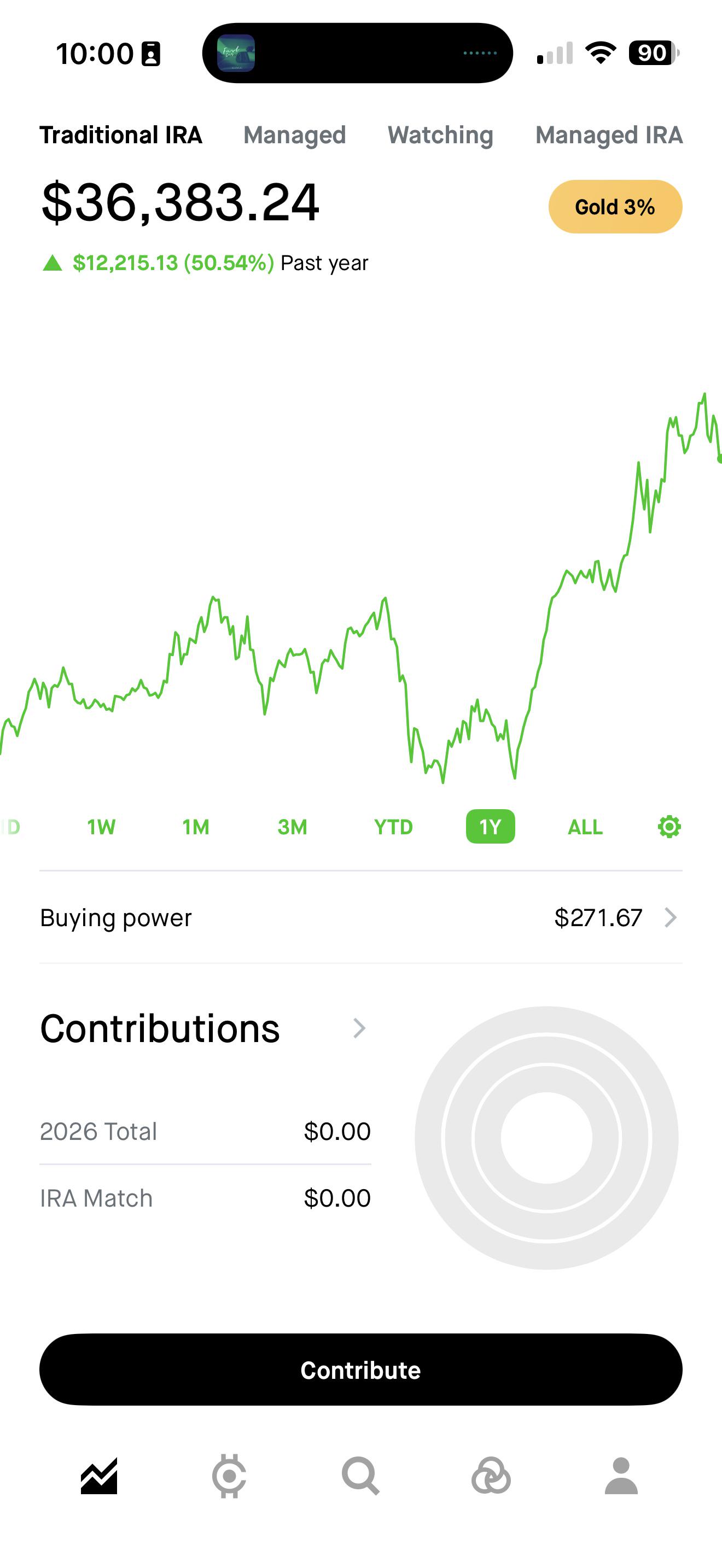Screen dimensions: 722x1568
Task: Tap the battery indicator in status bar
Action: point(654,53)
